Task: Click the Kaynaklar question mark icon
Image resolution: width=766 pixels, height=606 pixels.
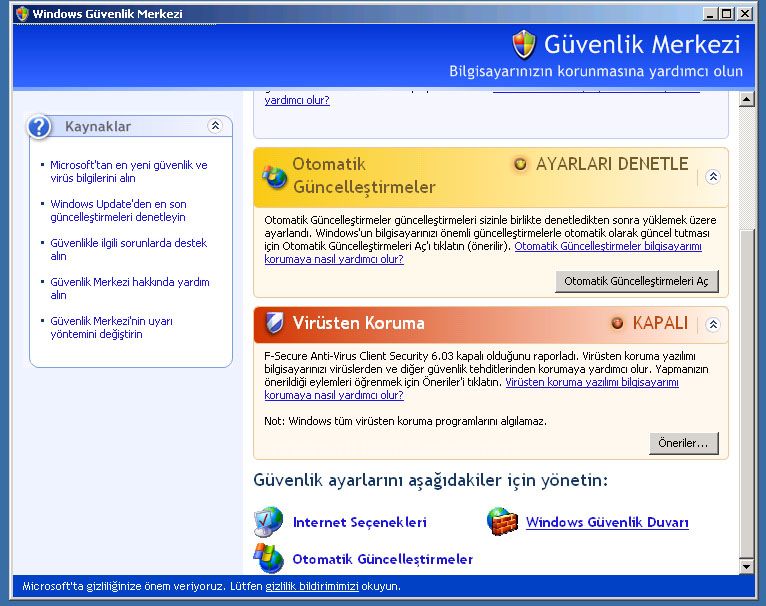Action: click(x=39, y=127)
